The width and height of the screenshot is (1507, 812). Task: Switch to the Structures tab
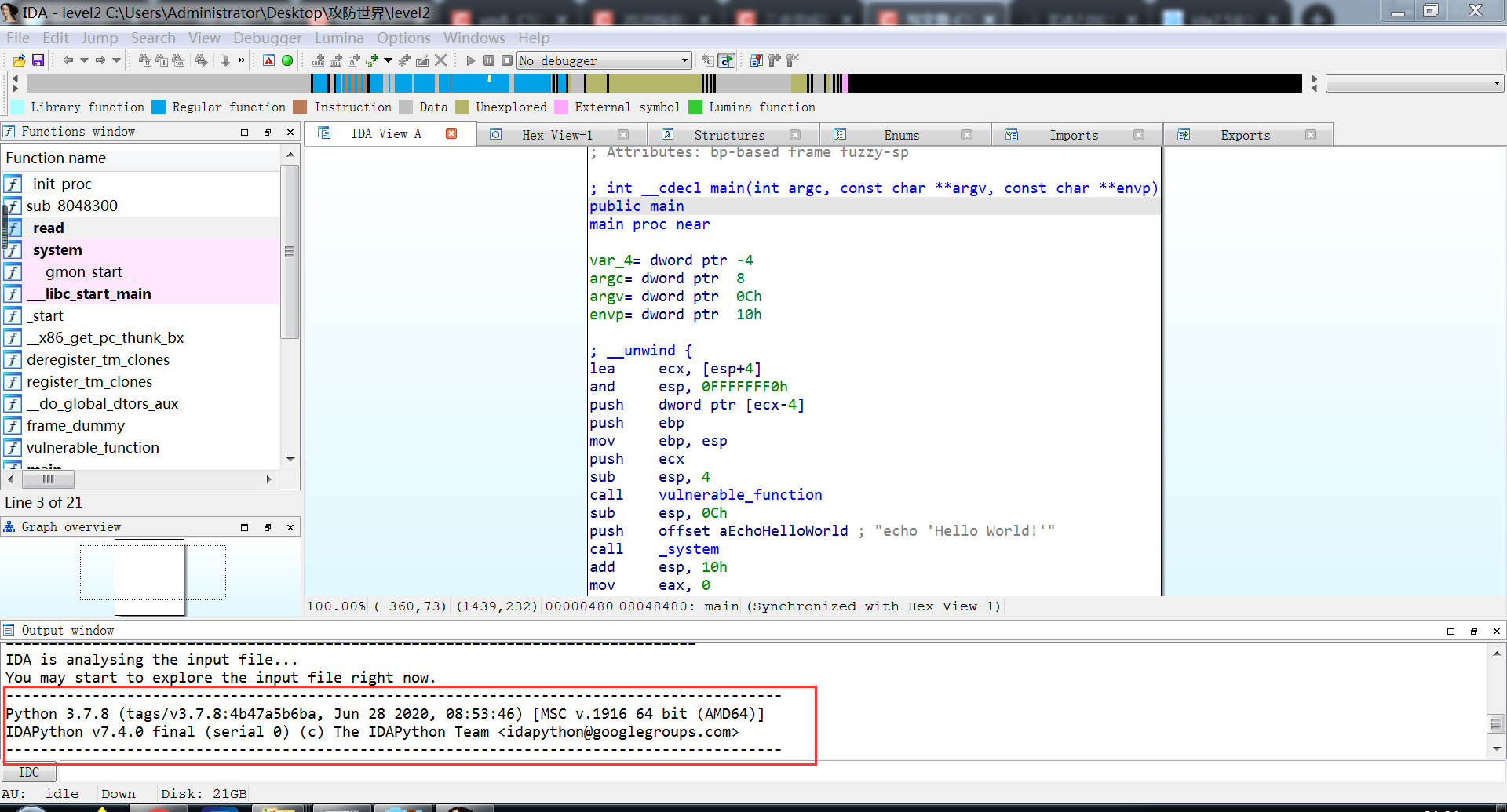(x=729, y=134)
